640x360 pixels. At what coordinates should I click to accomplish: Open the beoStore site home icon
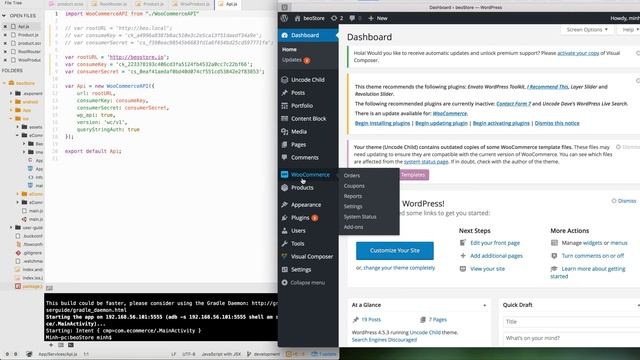(298, 18)
